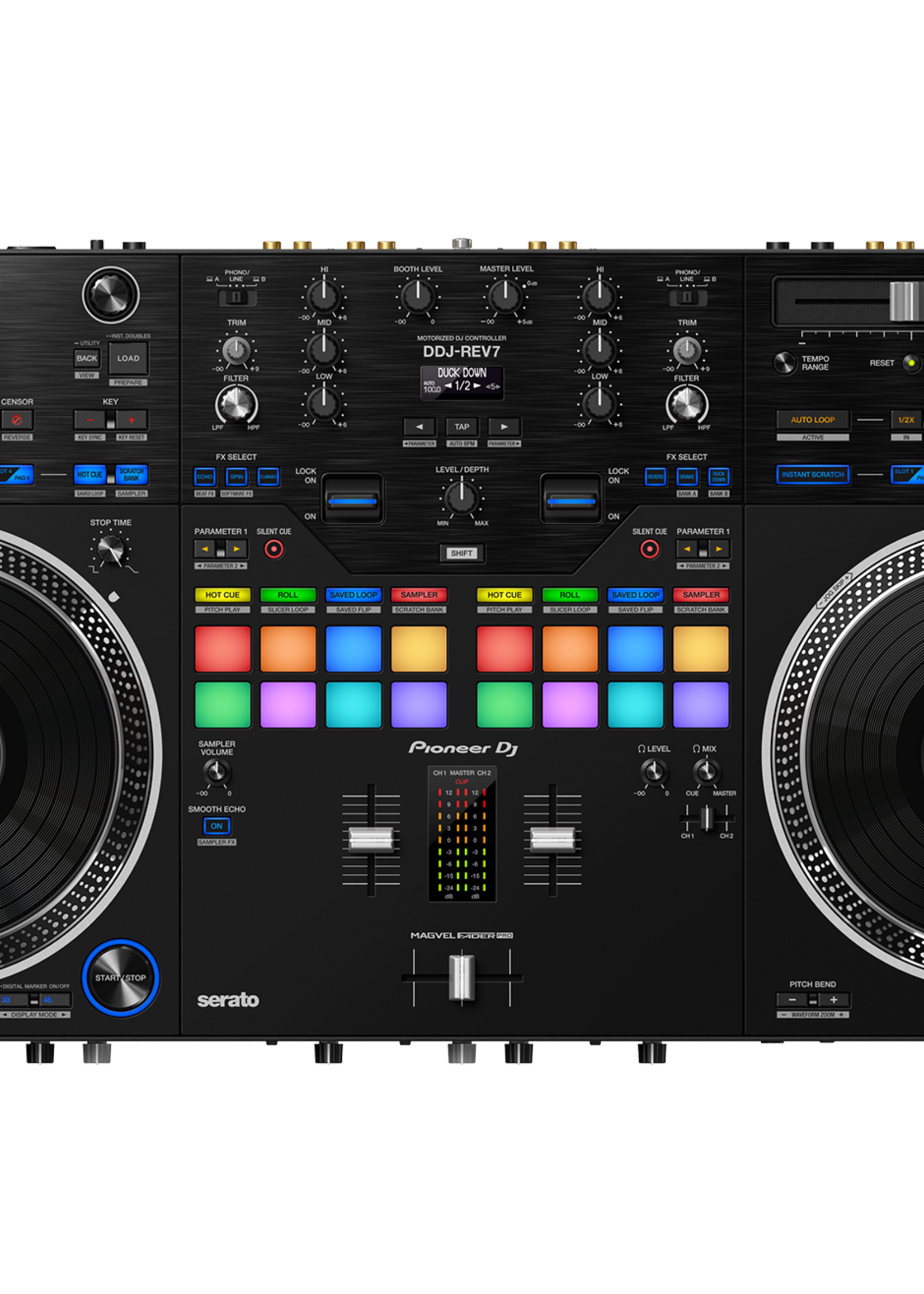Flip the CH1 PHONO/LINE selector switch
Viewport: 924px width, 1294px height.
click(237, 297)
